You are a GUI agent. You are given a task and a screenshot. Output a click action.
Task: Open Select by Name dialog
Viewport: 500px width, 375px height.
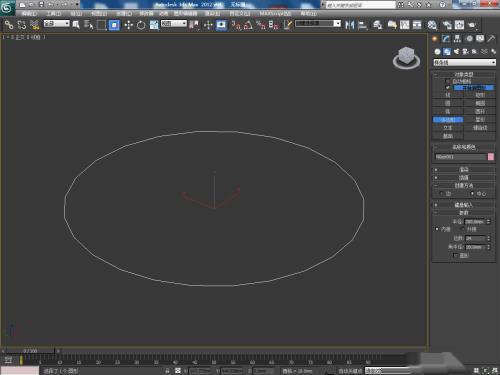click(88, 25)
